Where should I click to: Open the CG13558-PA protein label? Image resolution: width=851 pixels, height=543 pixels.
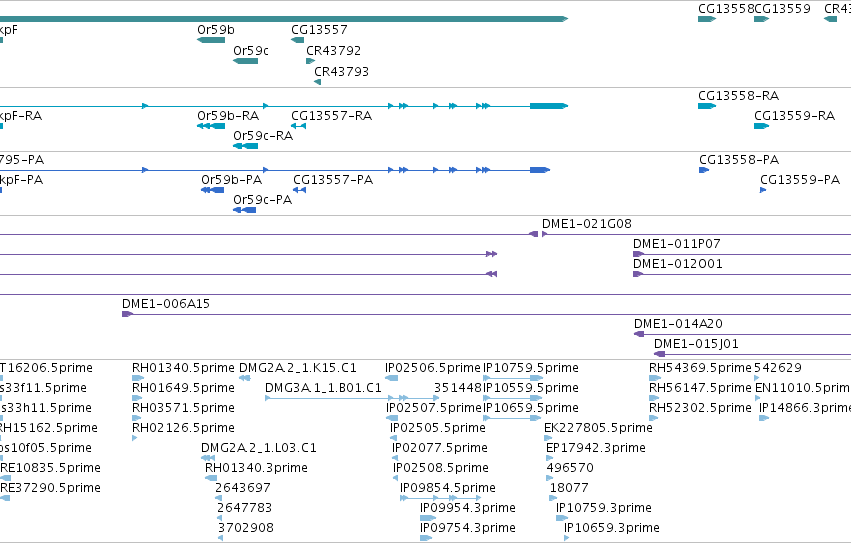739,160
